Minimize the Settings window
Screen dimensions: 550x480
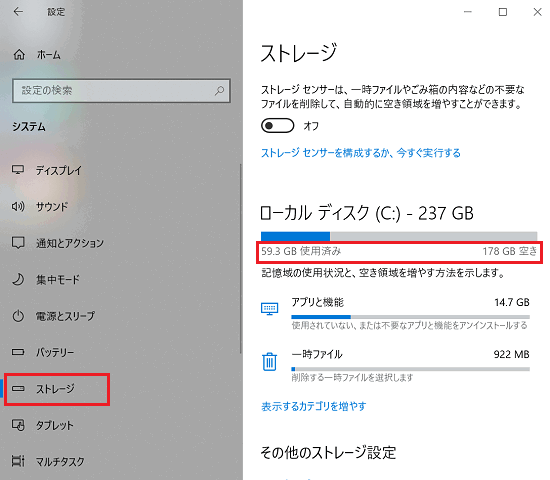(x=468, y=12)
